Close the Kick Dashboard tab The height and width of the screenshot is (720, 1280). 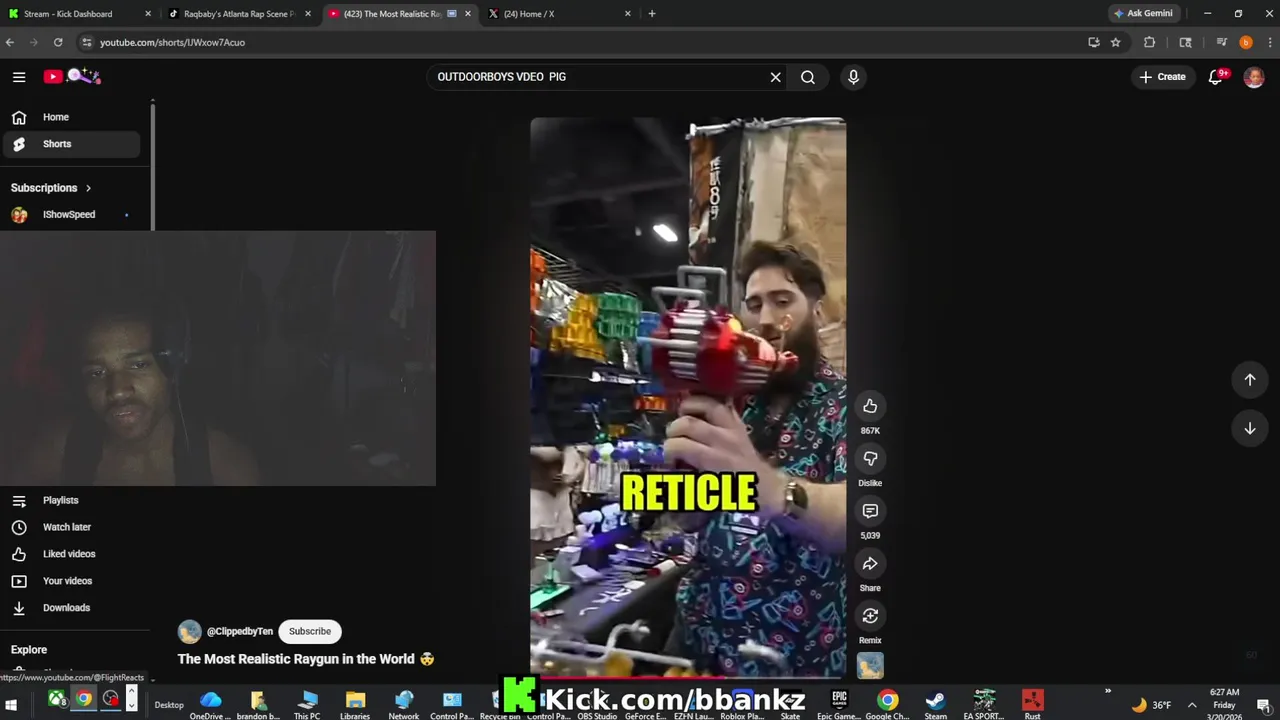click(148, 14)
